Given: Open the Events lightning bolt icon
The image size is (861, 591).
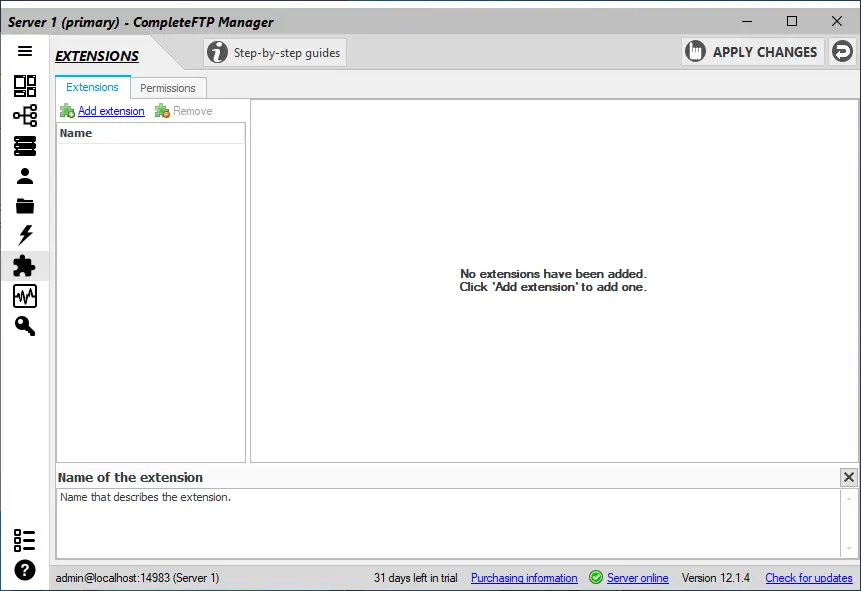Looking at the screenshot, I should click(25, 235).
